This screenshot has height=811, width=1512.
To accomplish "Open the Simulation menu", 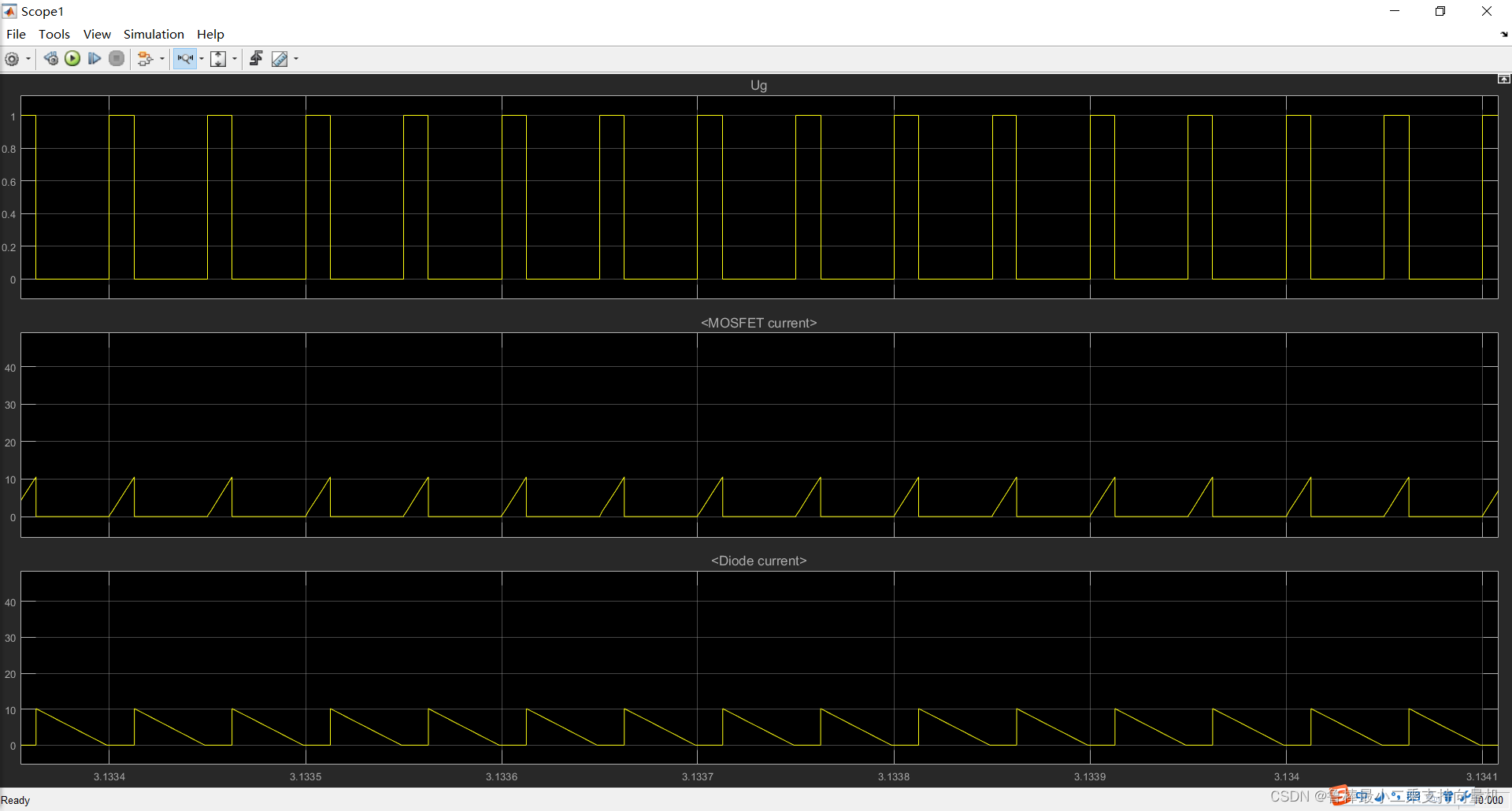I will 154,34.
